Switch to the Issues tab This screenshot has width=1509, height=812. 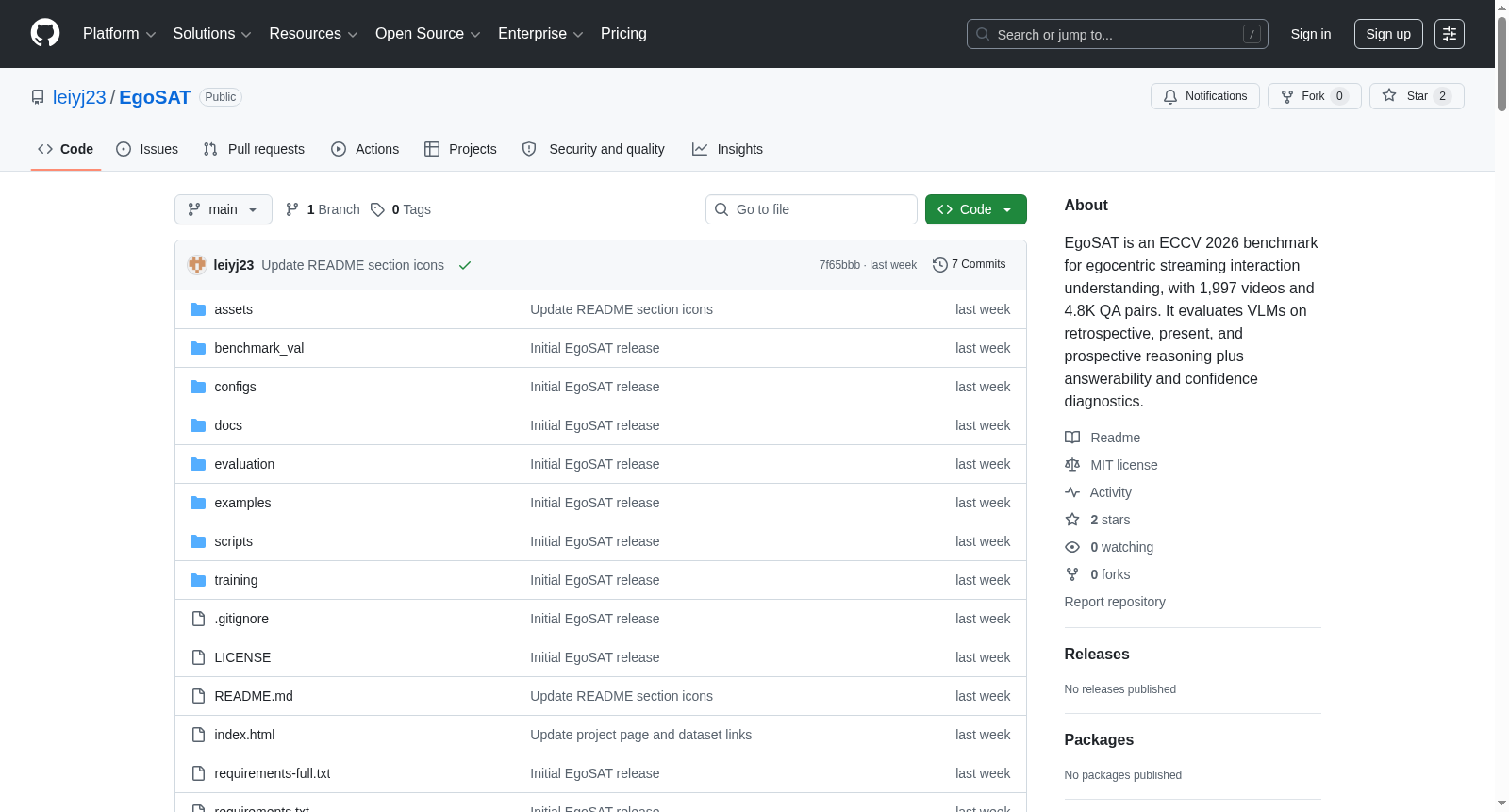tap(147, 149)
